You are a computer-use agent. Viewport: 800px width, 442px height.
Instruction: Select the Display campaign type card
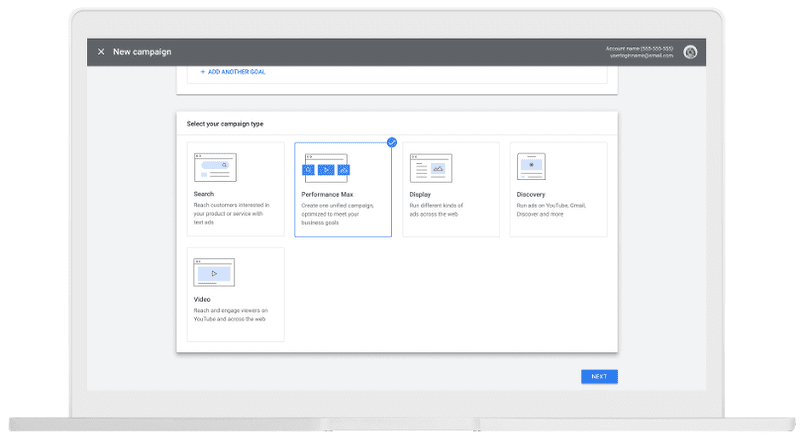pos(451,189)
